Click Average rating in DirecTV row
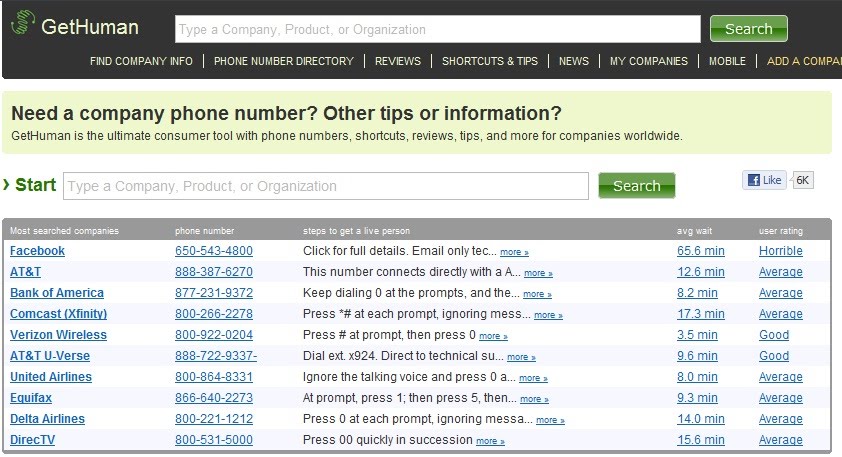This screenshot has height=457, width=842. pyautogui.click(x=781, y=440)
